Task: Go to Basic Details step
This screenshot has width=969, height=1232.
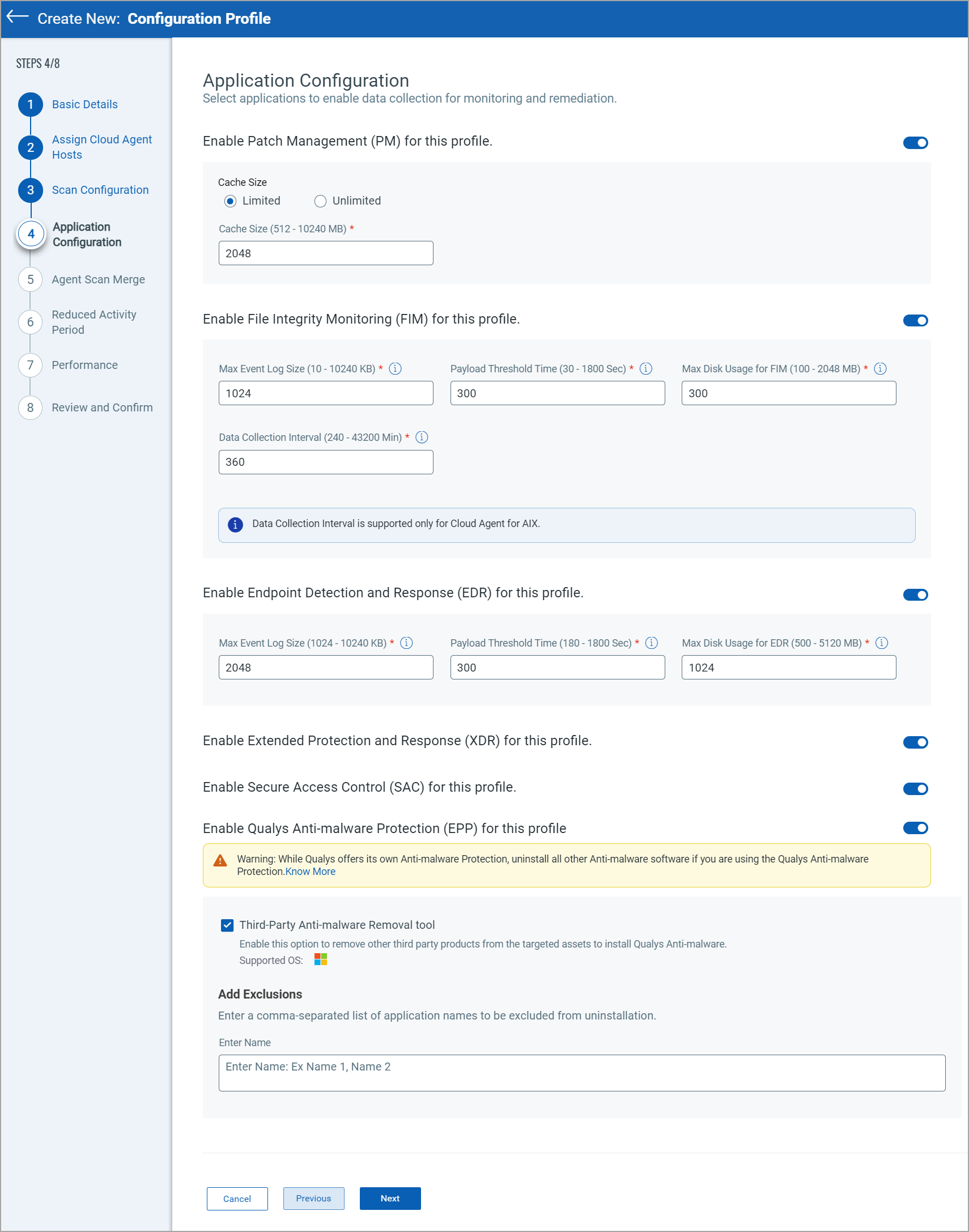Action: [84, 104]
